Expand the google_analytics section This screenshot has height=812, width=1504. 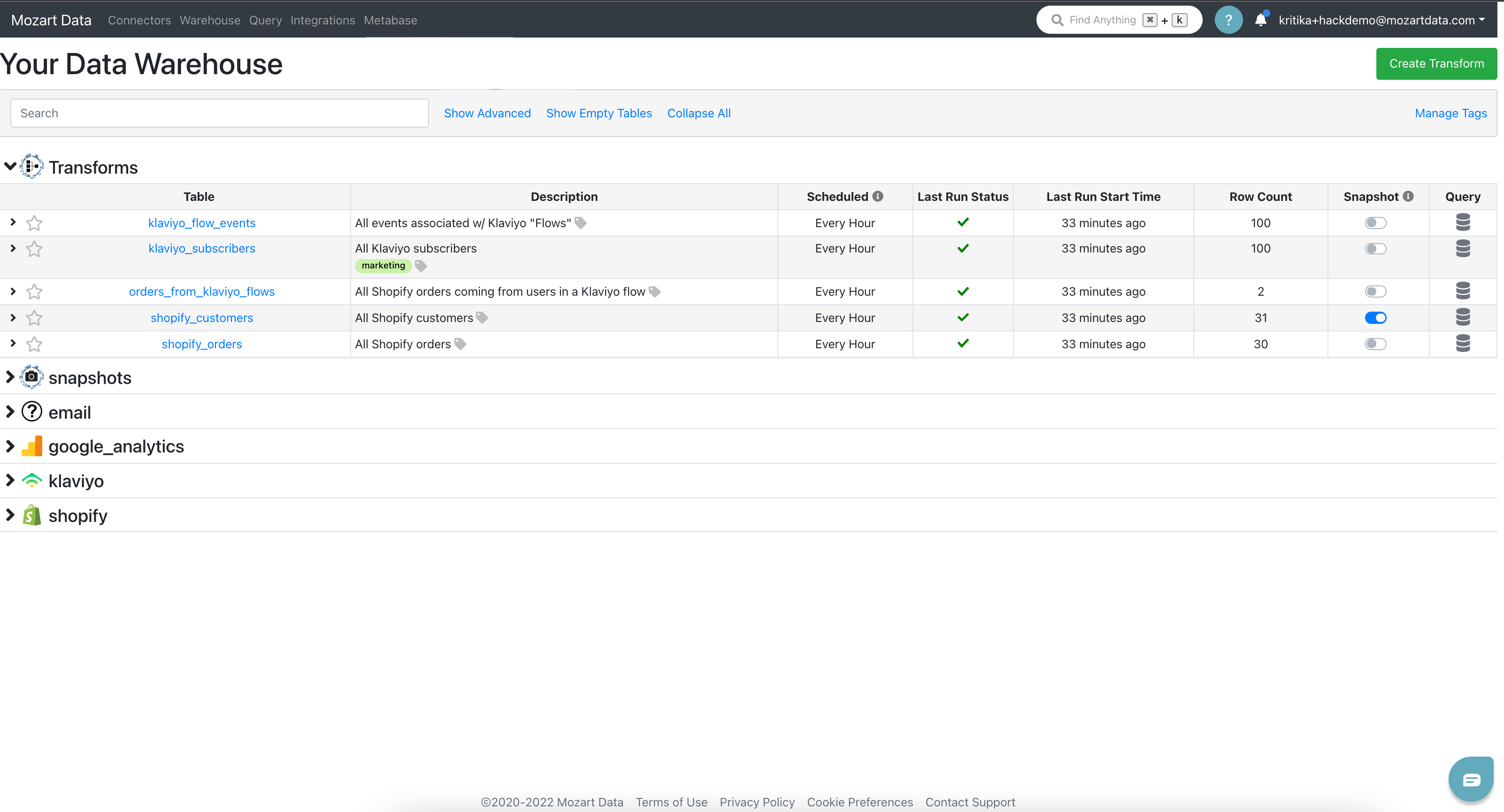10,446
